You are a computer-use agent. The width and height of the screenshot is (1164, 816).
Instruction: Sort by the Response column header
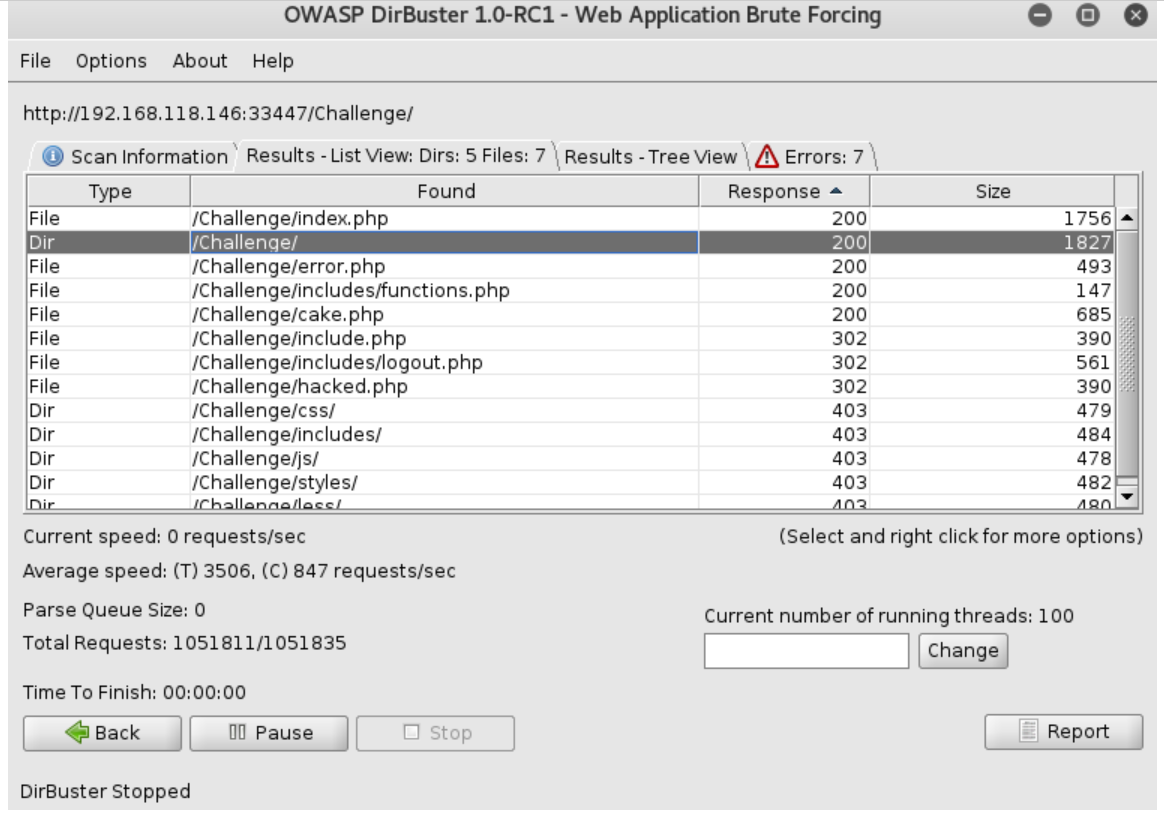pos(784,192)
